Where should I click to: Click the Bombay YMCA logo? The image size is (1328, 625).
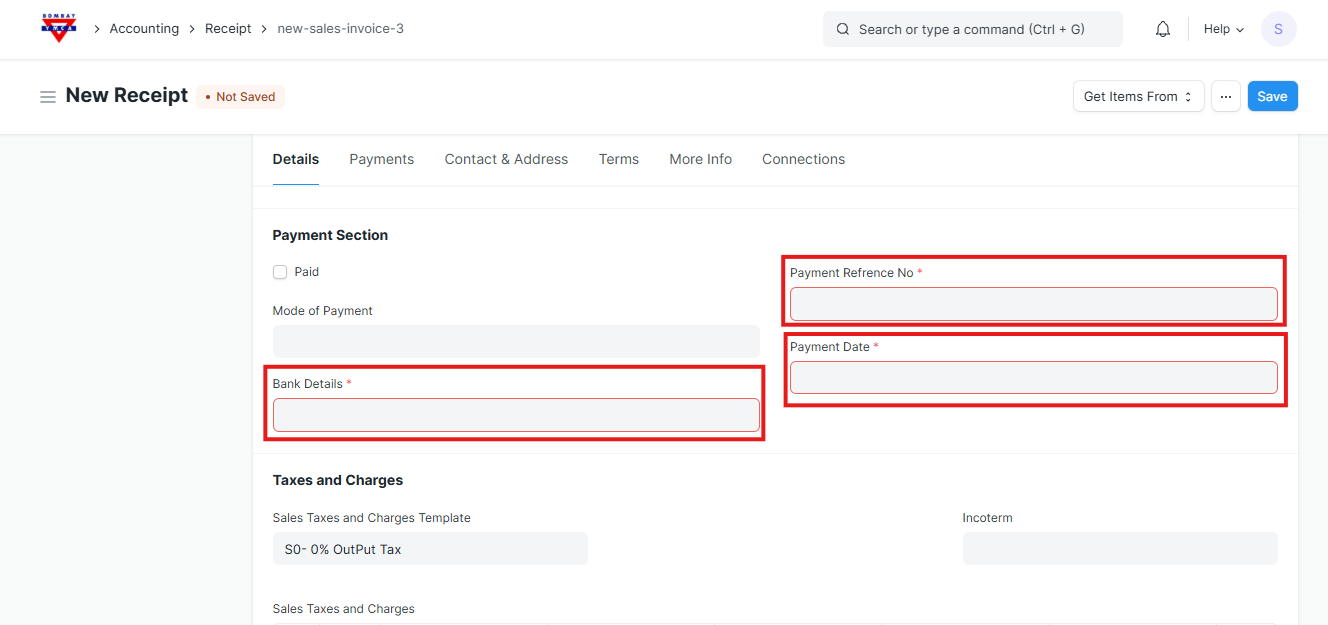(58, 28)
